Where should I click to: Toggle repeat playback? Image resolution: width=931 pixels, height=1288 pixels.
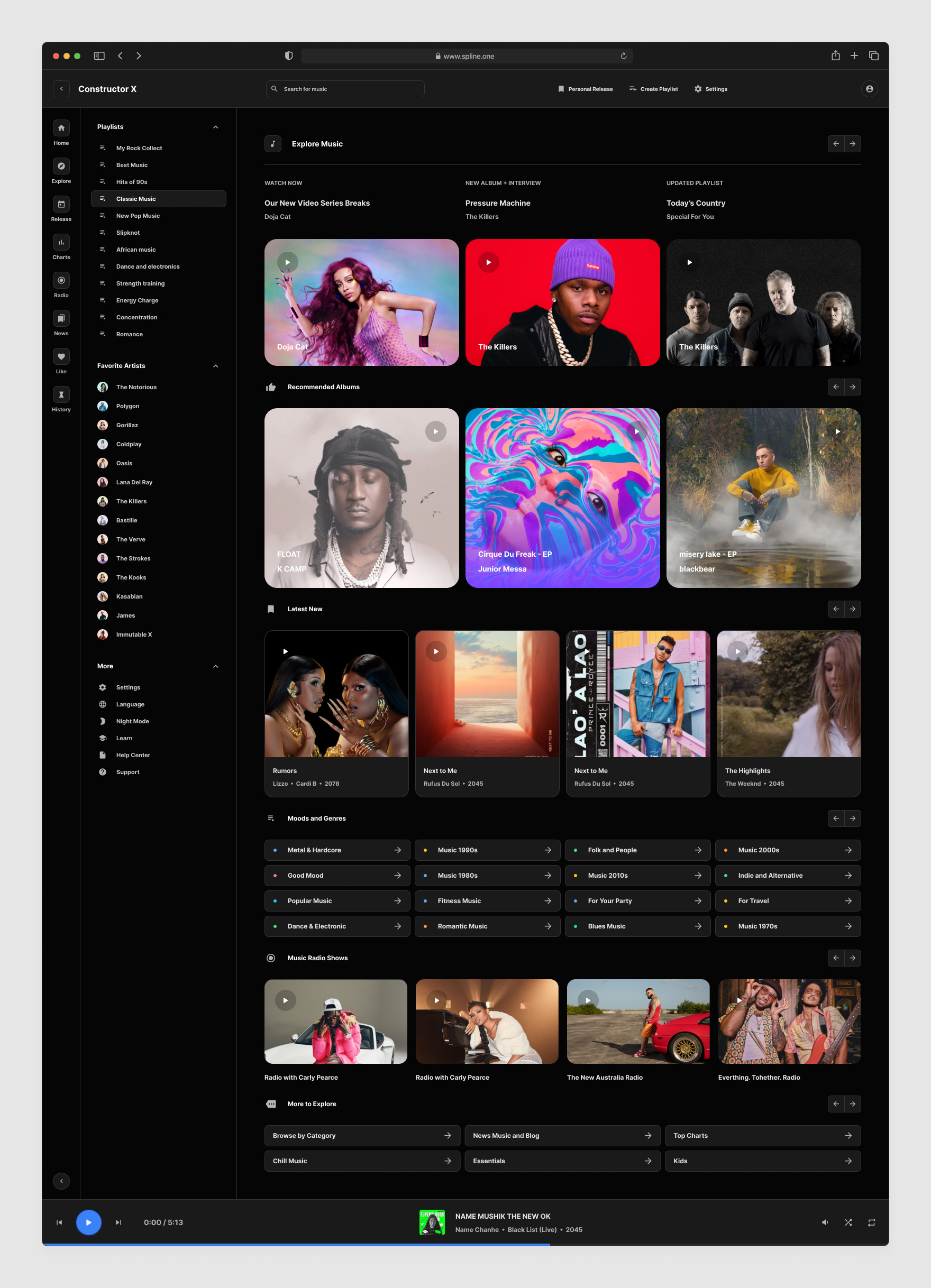pyautogui.click(x=871, y=1222)
